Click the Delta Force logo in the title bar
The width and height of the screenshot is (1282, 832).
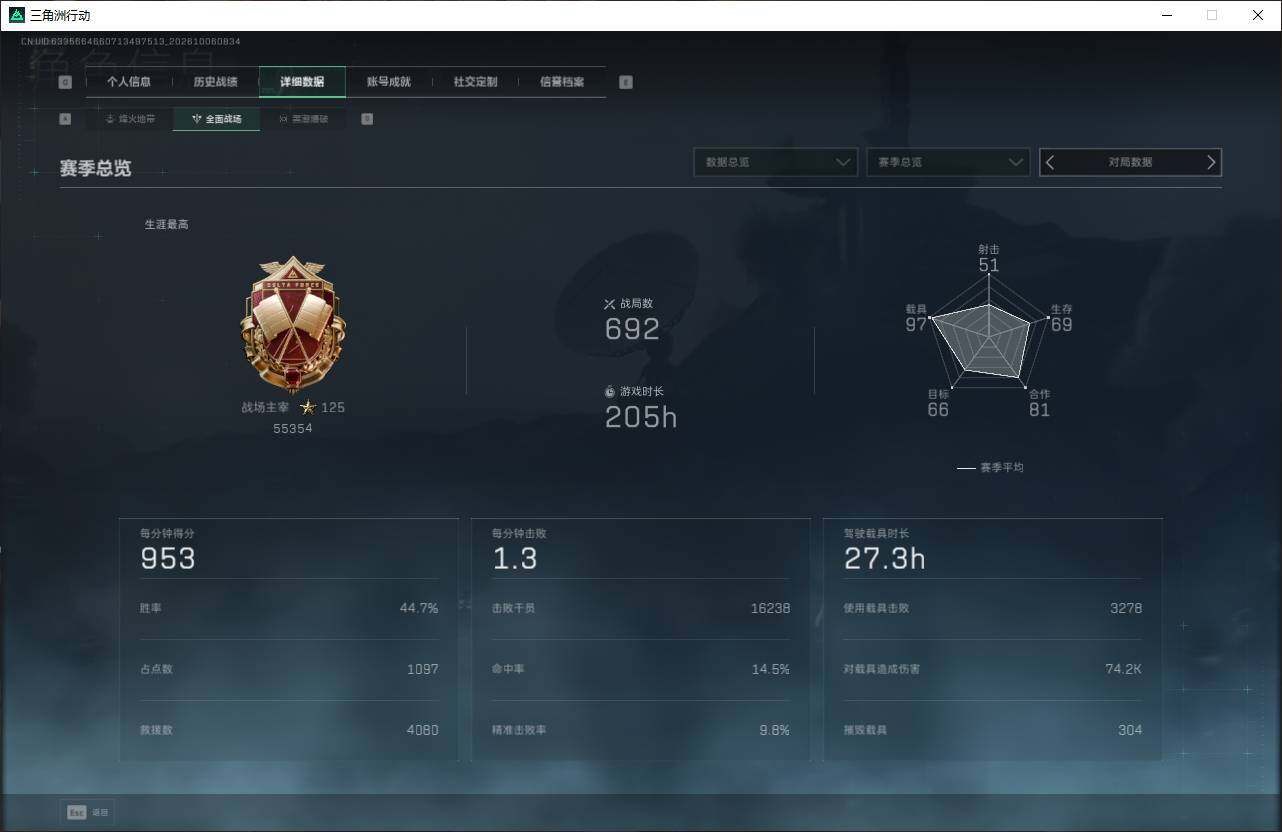(16, 15)
